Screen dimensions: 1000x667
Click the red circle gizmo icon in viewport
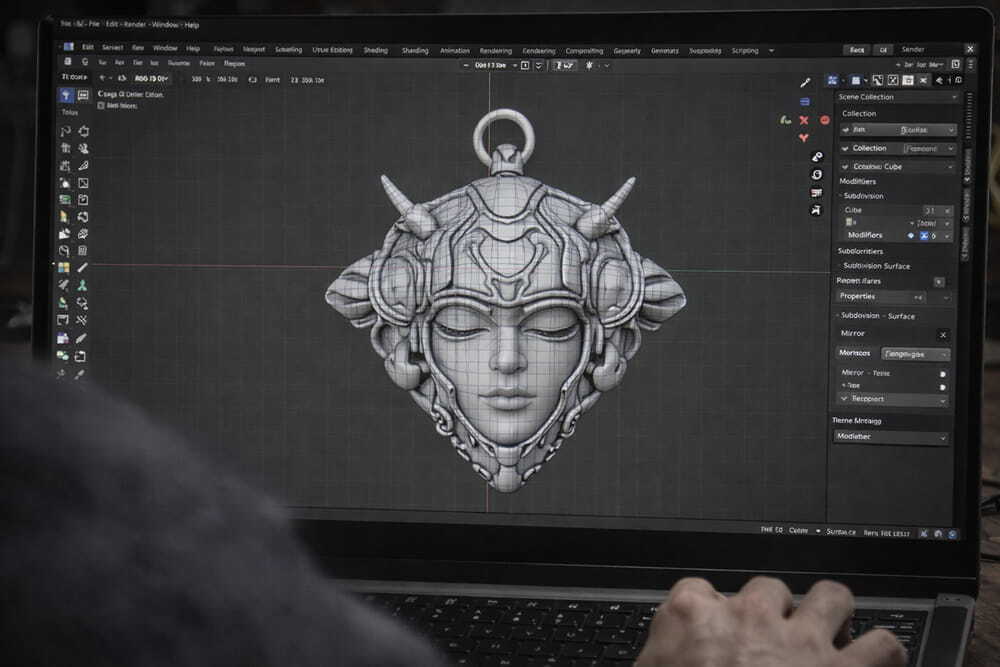click(x=825, y=120)
